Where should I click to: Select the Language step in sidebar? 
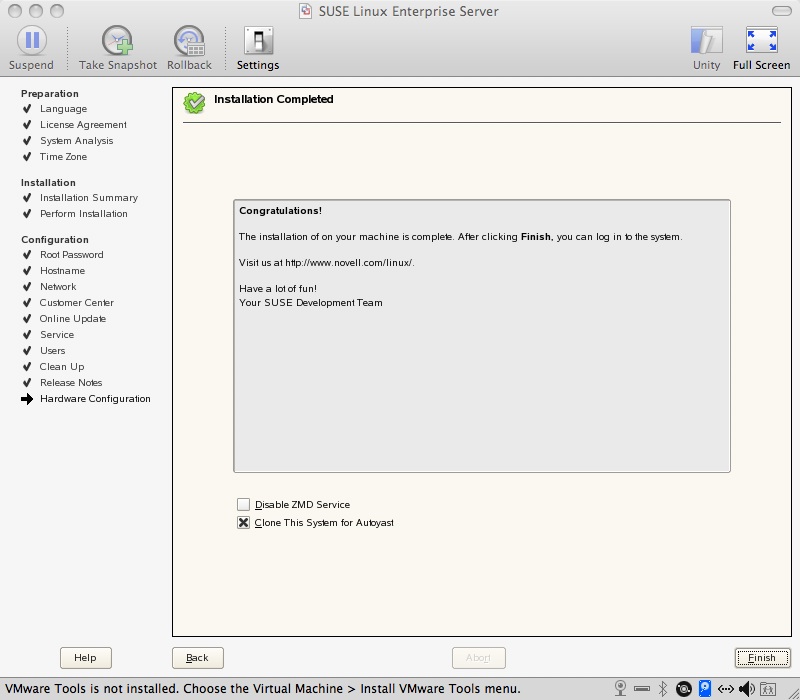point(63,109)
